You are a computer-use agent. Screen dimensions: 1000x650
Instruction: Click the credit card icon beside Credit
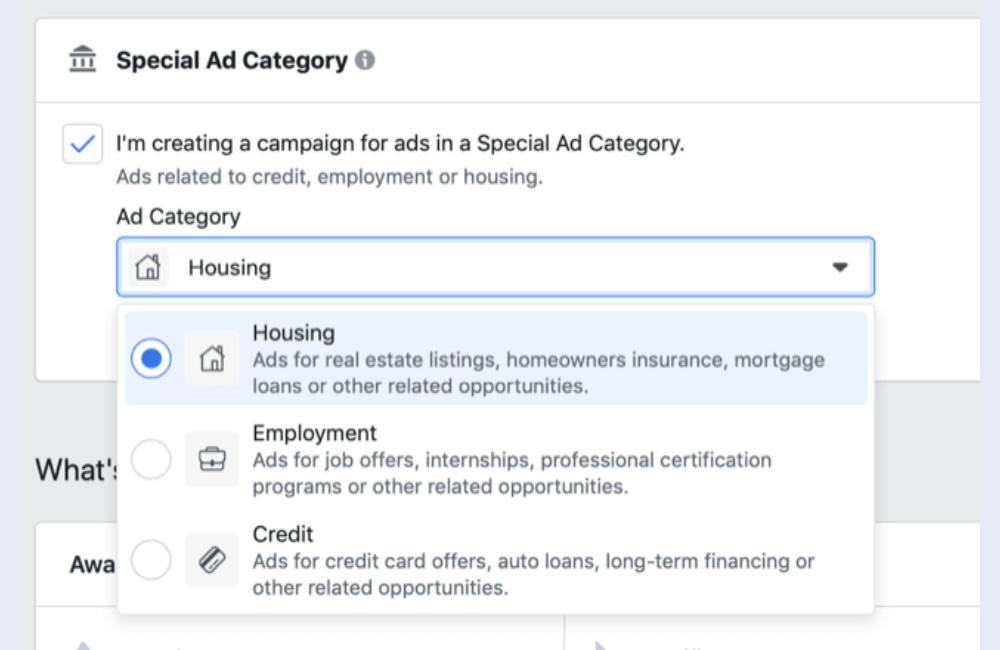[x=212, y=560]
